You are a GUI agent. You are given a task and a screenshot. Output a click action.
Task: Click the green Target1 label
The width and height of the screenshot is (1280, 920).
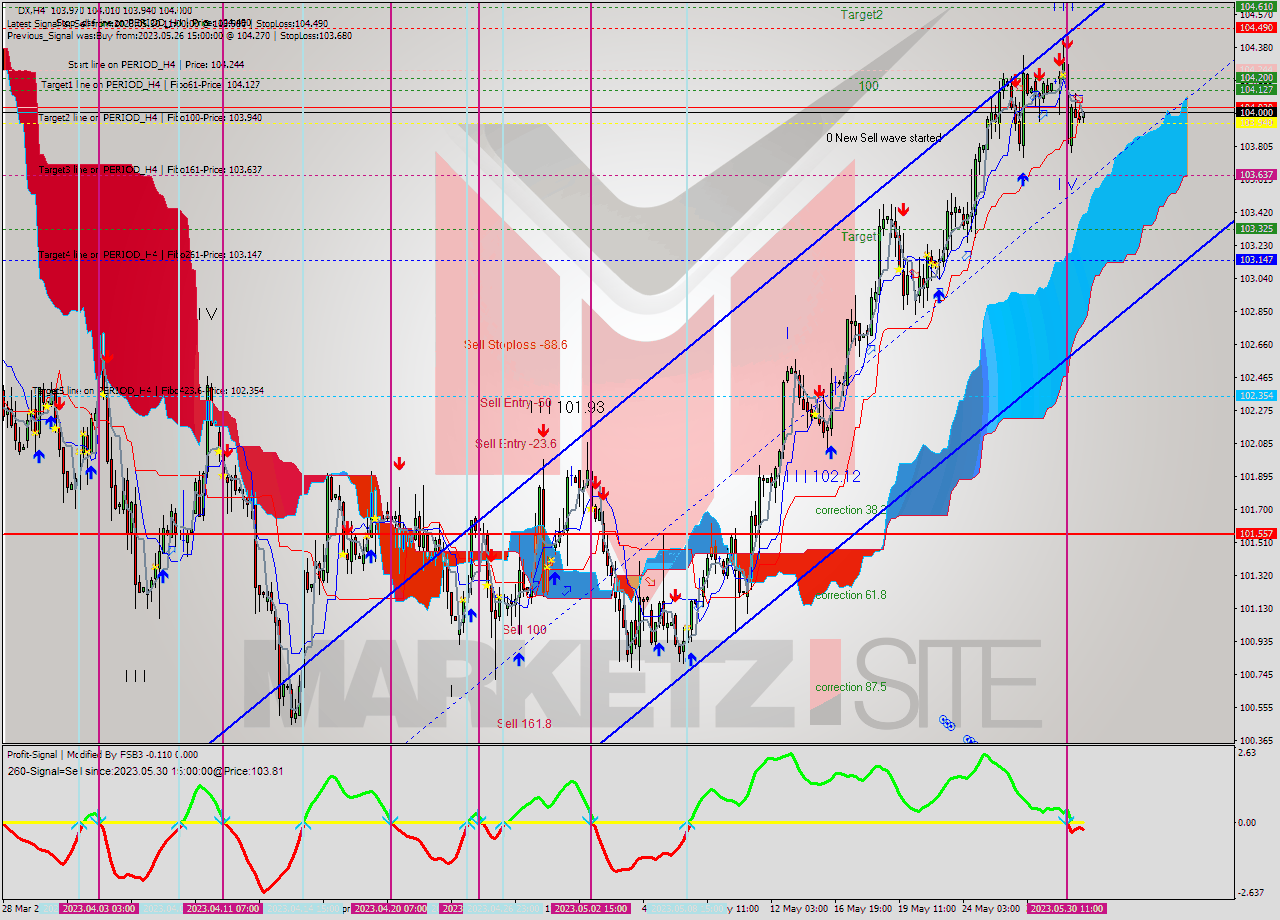pyautogui.click(x=860, y=237)
